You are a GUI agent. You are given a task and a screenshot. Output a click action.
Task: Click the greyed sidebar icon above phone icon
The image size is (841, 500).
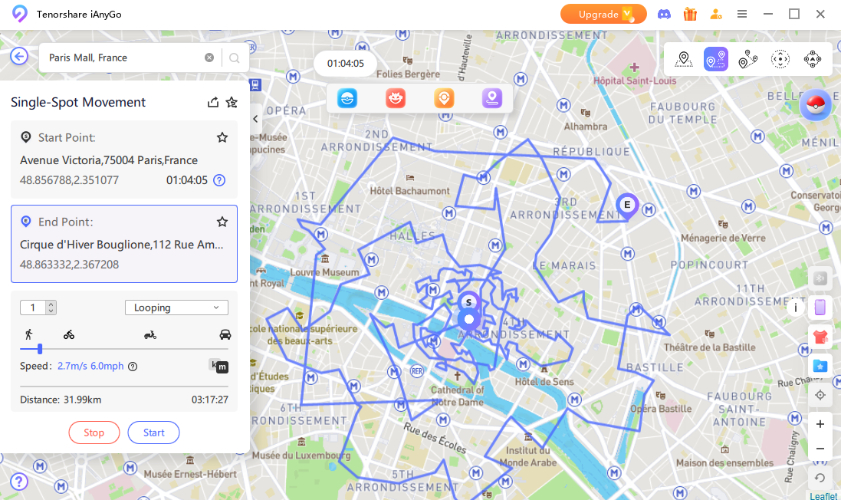(820, 278)
